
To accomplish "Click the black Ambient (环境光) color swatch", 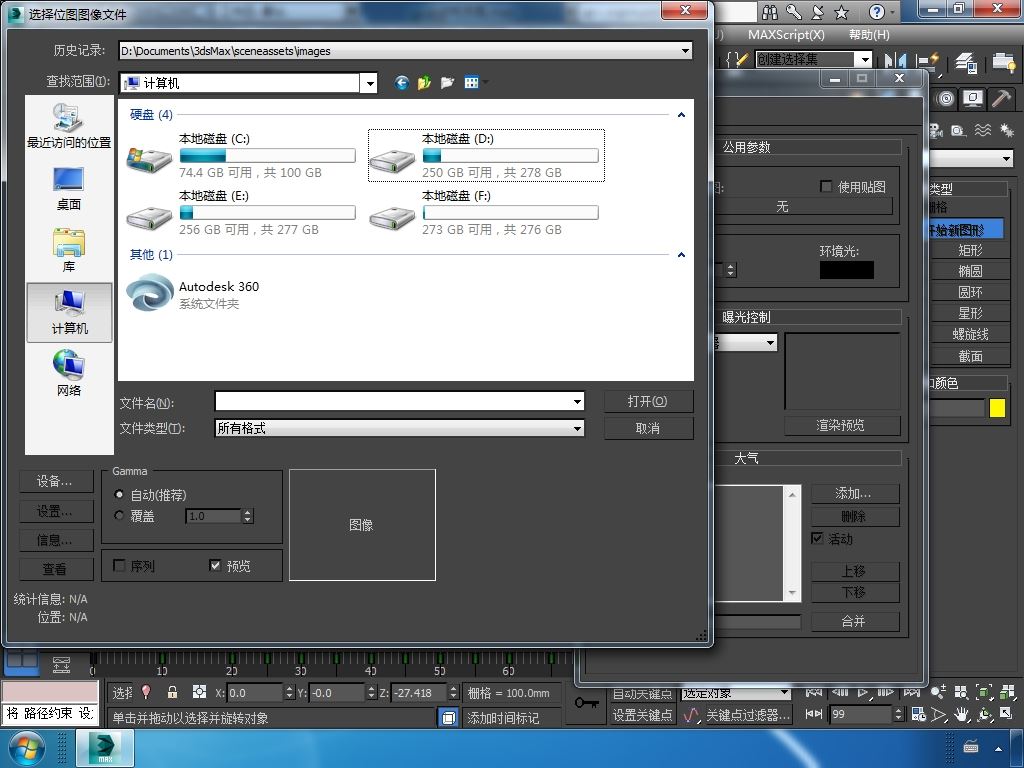I will pos(846,270).
